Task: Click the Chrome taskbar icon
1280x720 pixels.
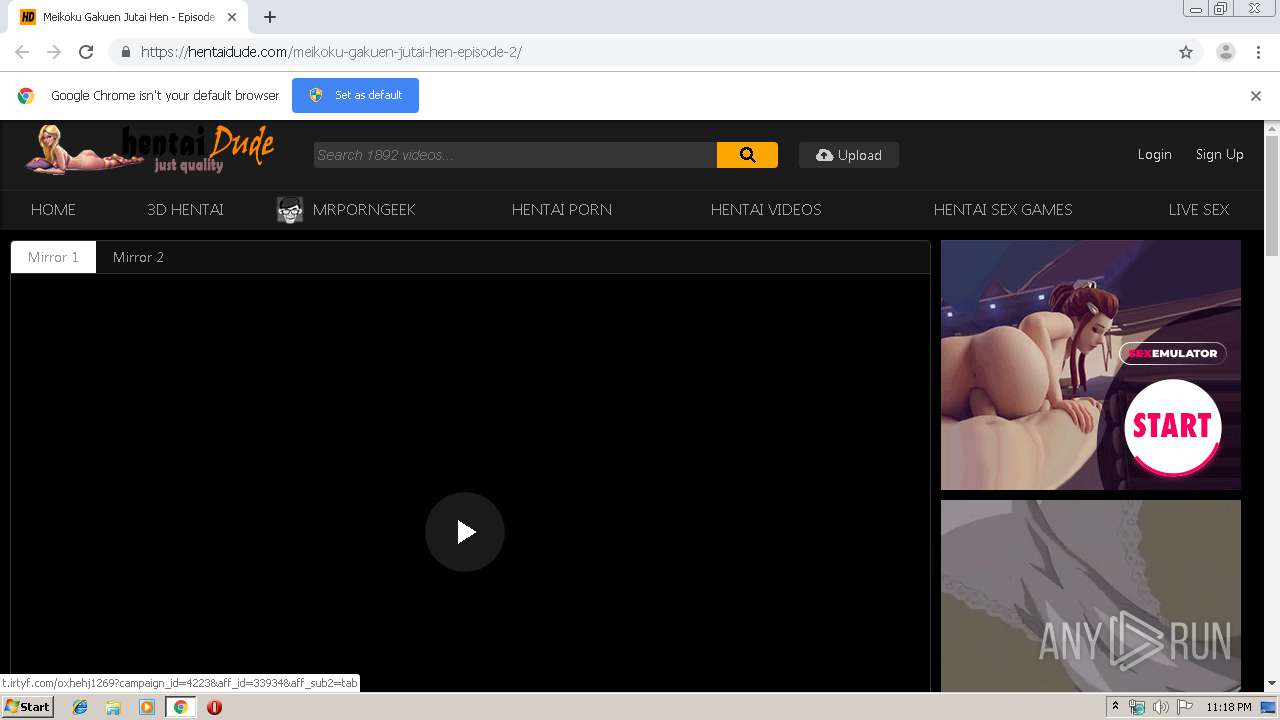Action: click(x=180, y=707)
